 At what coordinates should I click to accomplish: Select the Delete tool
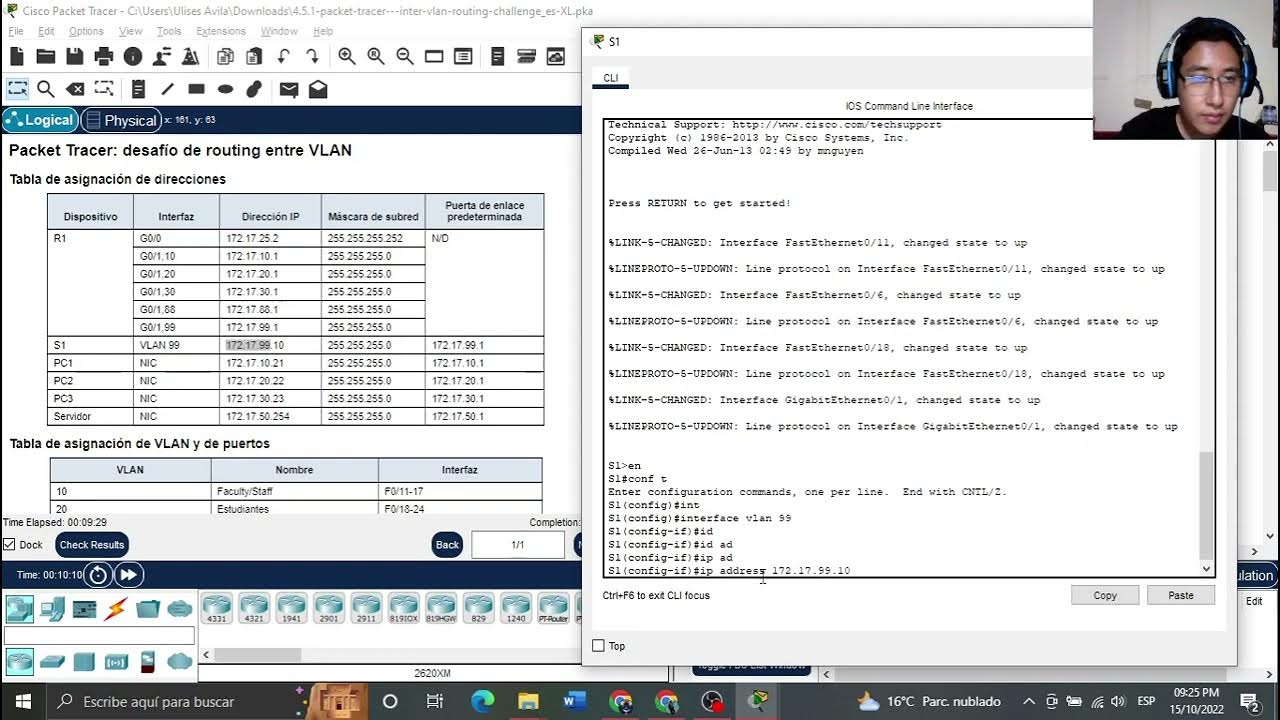click(75, 89)
